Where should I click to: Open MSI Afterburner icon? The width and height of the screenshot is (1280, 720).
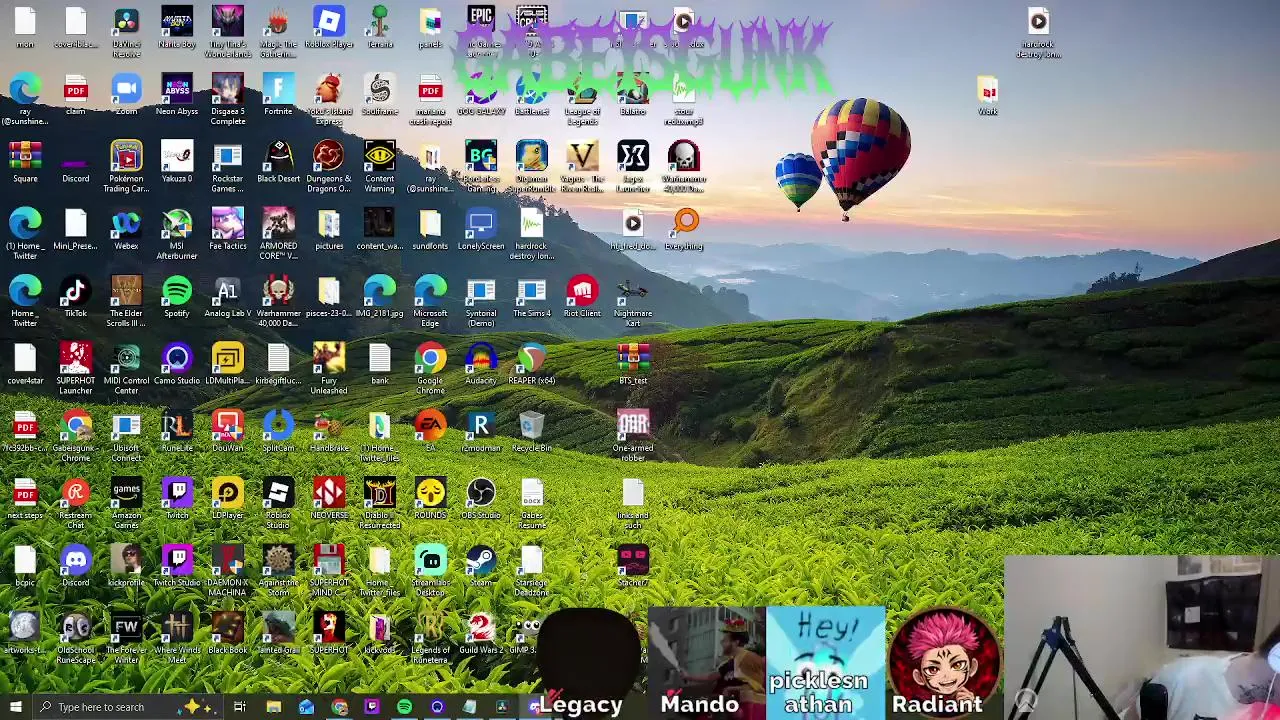click(x=177, y=234)
